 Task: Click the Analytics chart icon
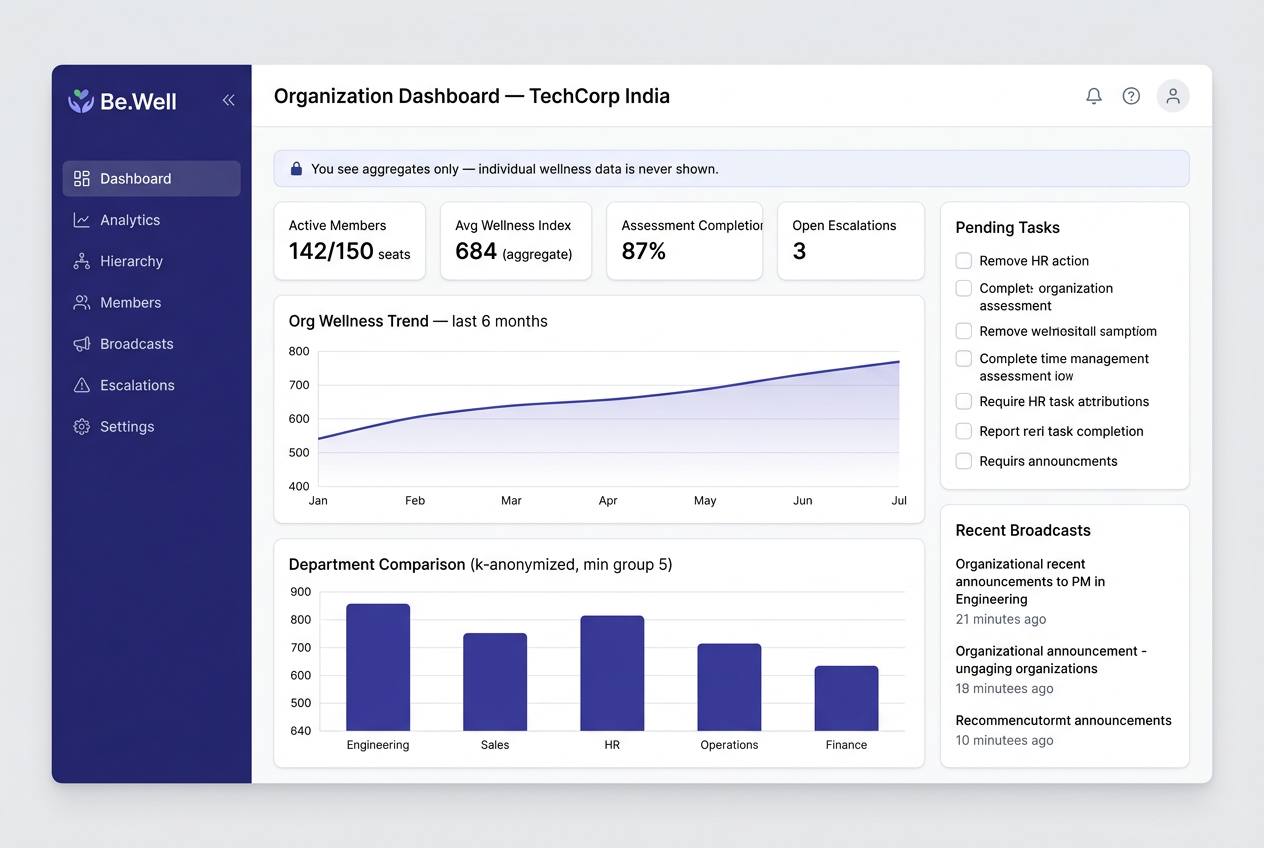pyautogui.click(x=82, y=220)
